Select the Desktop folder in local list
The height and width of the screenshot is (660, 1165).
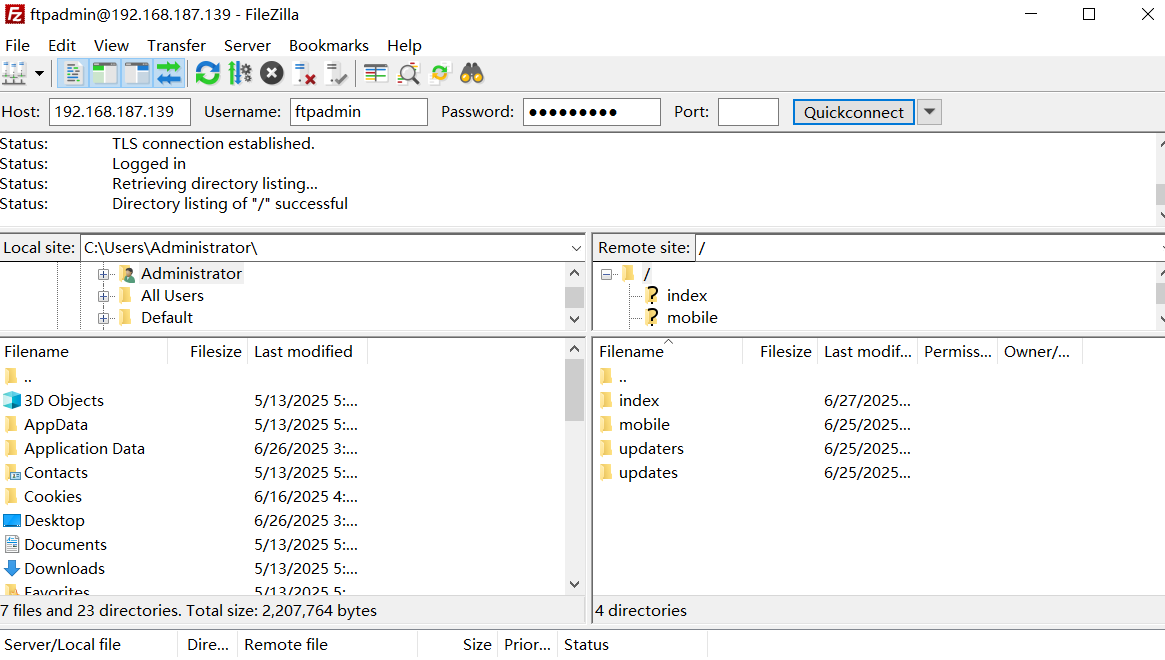point(54,521)
